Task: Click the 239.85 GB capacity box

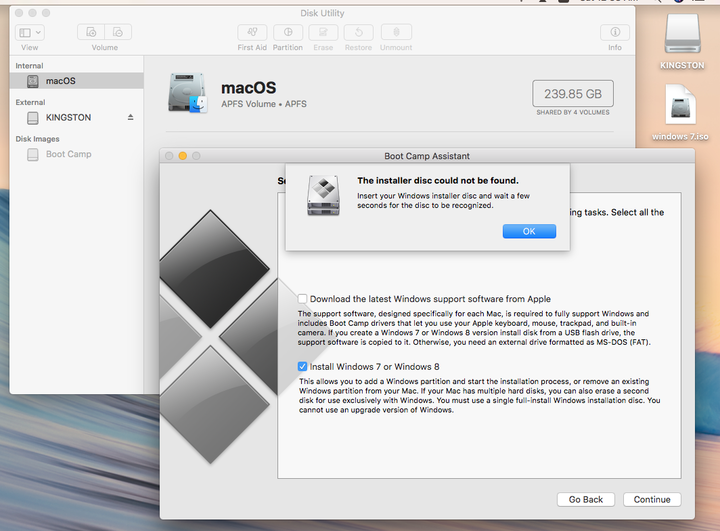Action: [573, 94]
